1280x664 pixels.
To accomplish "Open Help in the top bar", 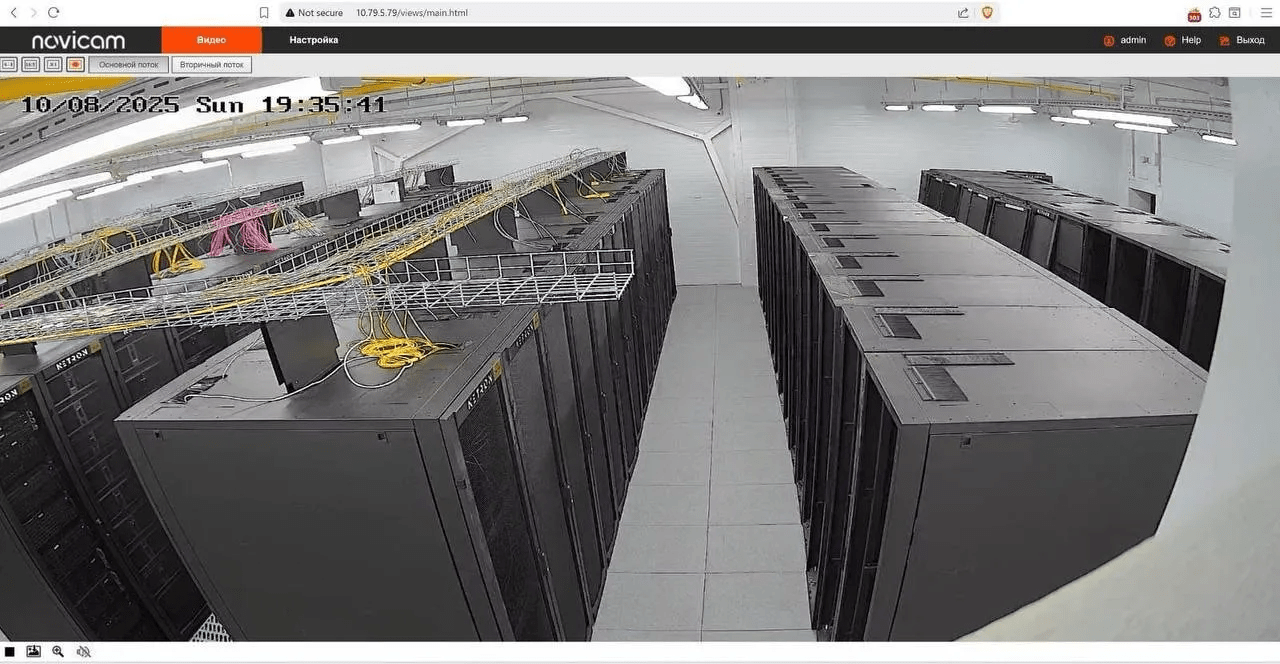I will (1183, 40).
